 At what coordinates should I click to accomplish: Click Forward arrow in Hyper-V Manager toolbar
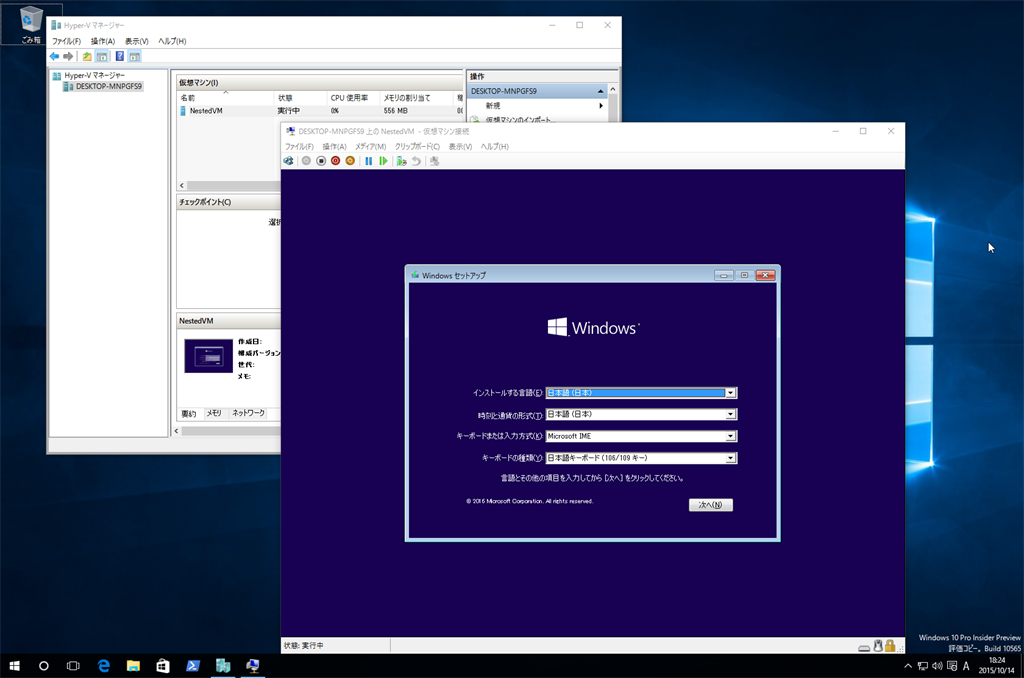(68, 56)
